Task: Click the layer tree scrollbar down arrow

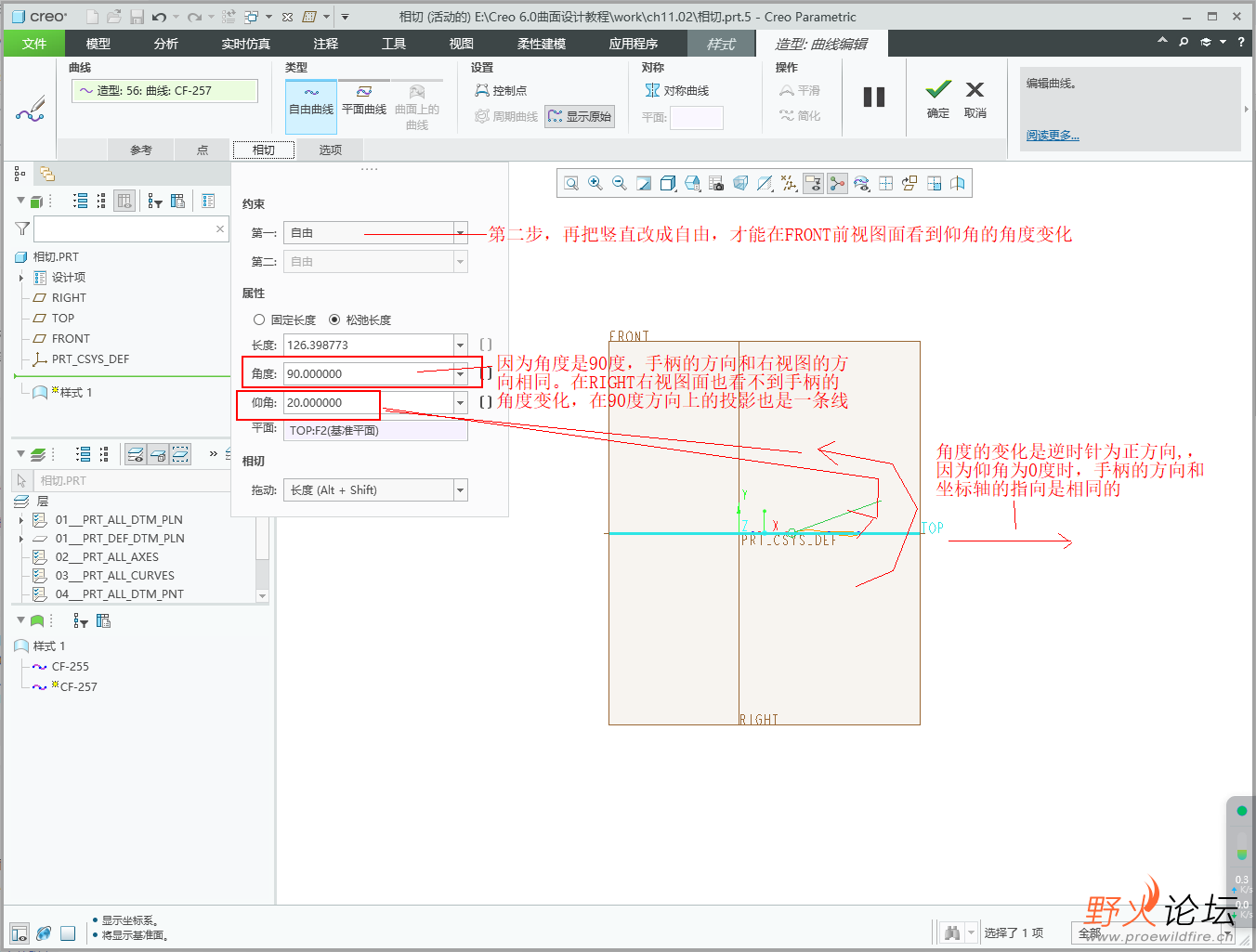Action: [262, 596]
